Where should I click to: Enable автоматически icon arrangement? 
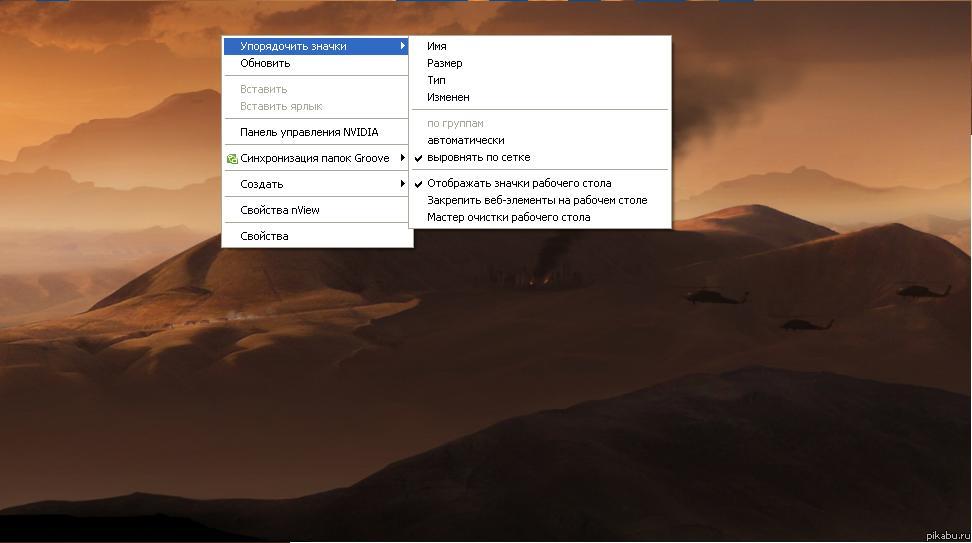465,140
